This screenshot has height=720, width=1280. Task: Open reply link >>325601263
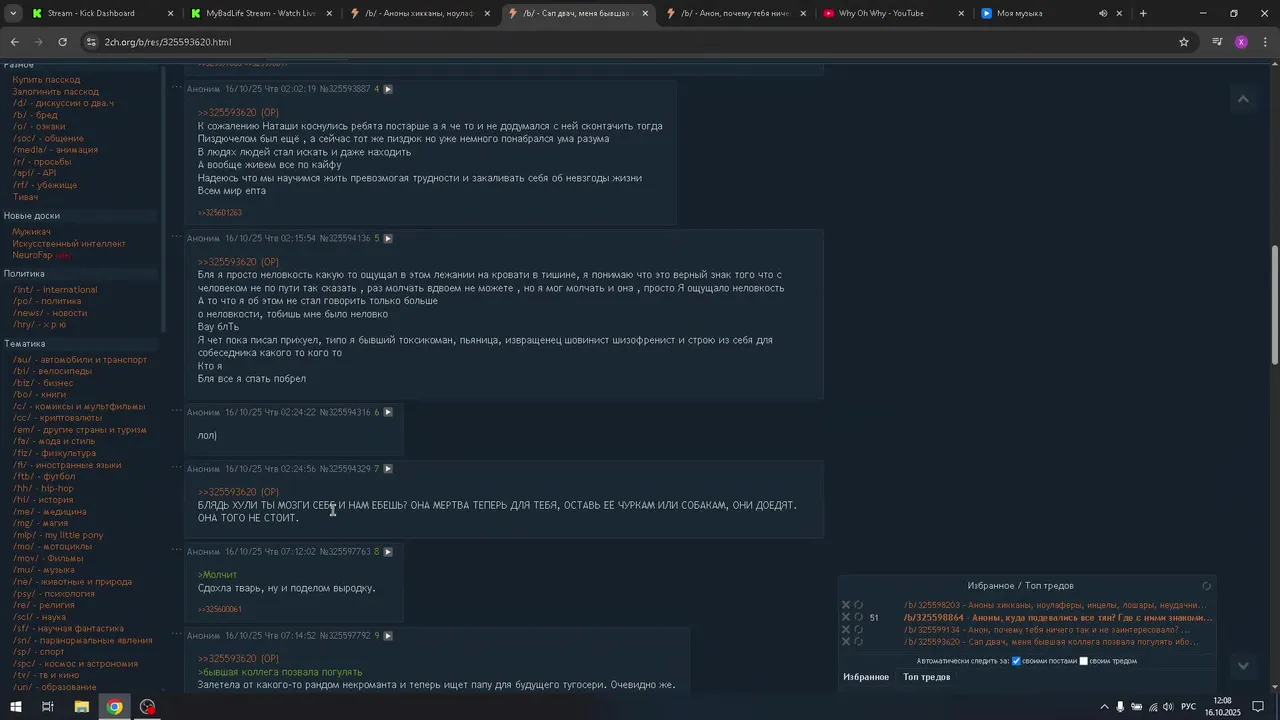220,213
